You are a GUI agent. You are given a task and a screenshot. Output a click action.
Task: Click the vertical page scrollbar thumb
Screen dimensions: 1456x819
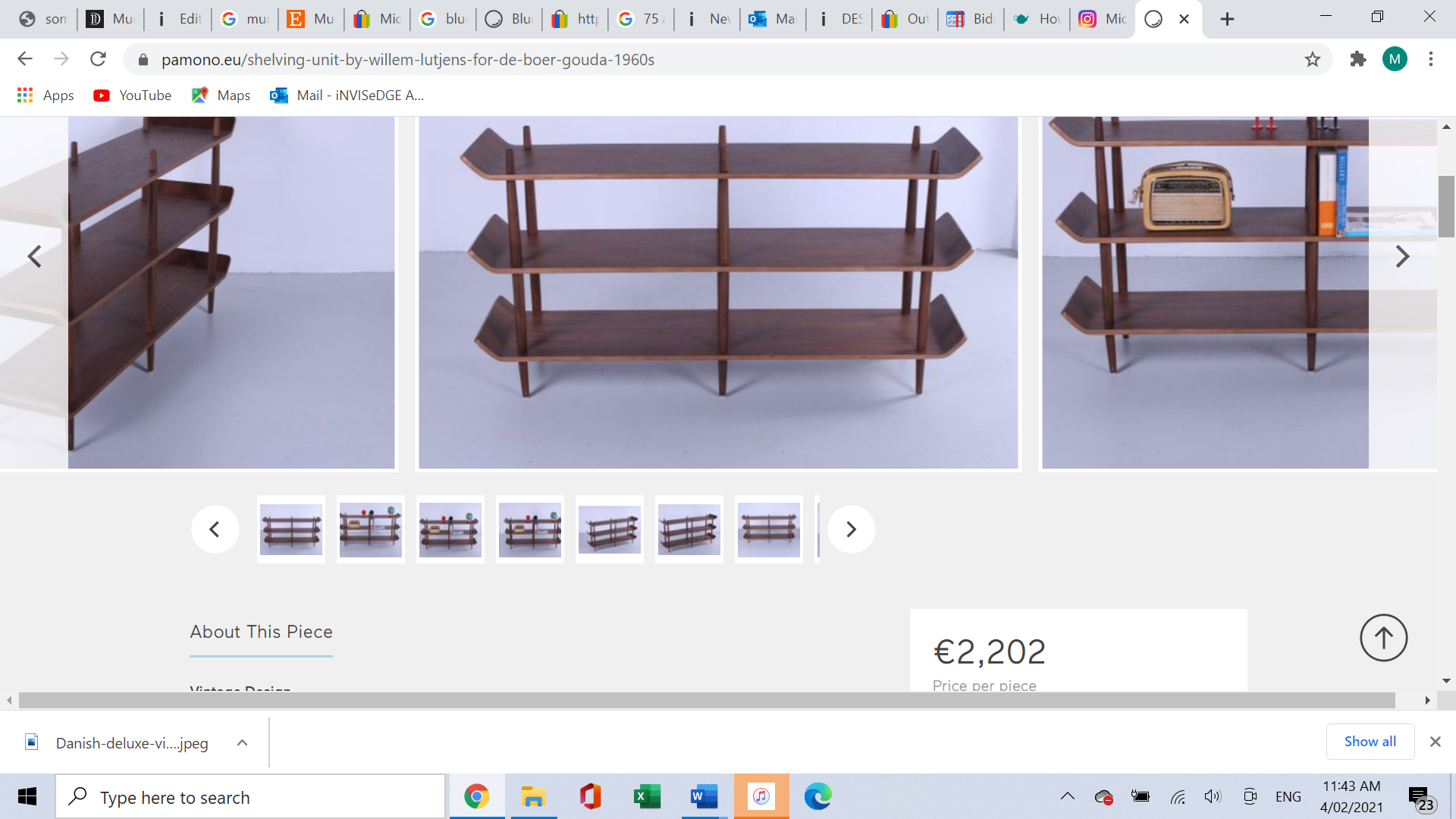click(1446, 206)
